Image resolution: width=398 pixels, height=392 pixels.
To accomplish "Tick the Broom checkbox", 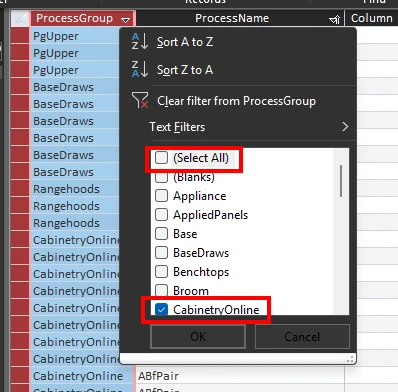I will [161, 290].
